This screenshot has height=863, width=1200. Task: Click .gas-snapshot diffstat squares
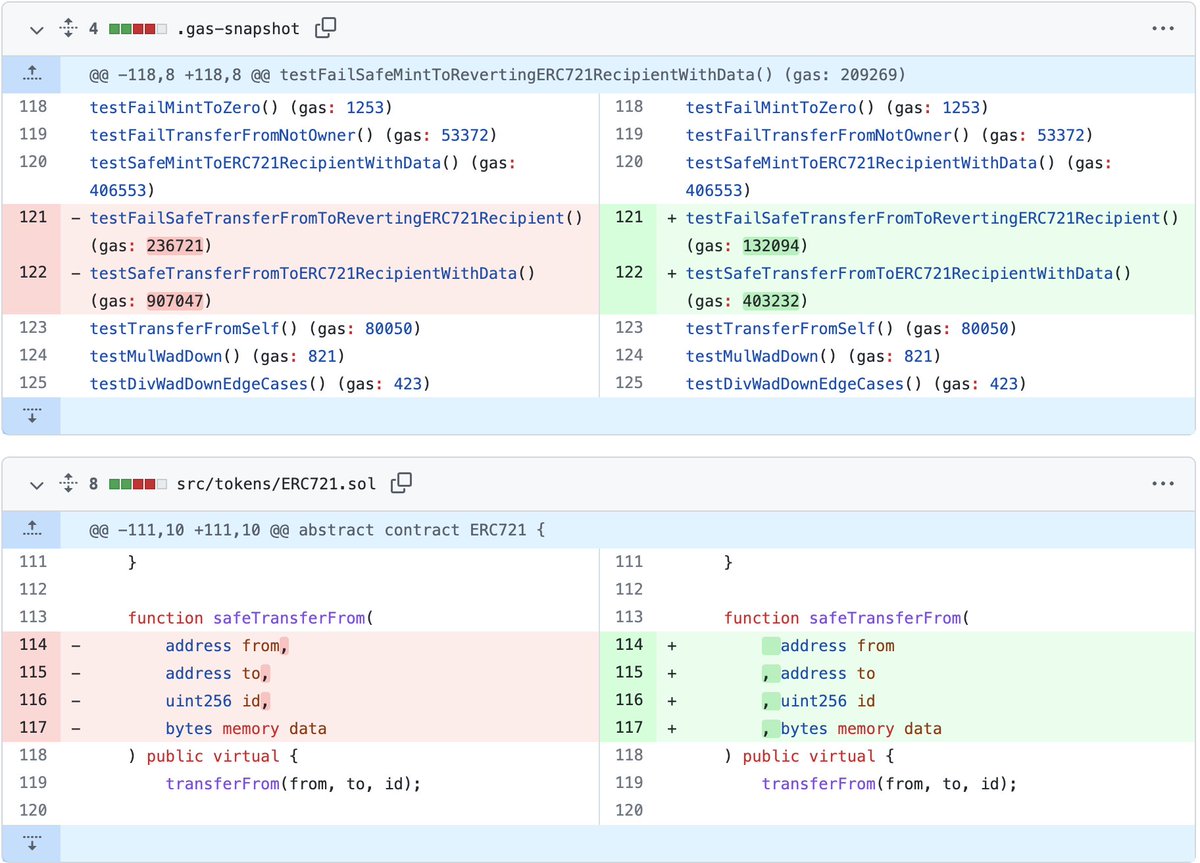pos(137,29)
